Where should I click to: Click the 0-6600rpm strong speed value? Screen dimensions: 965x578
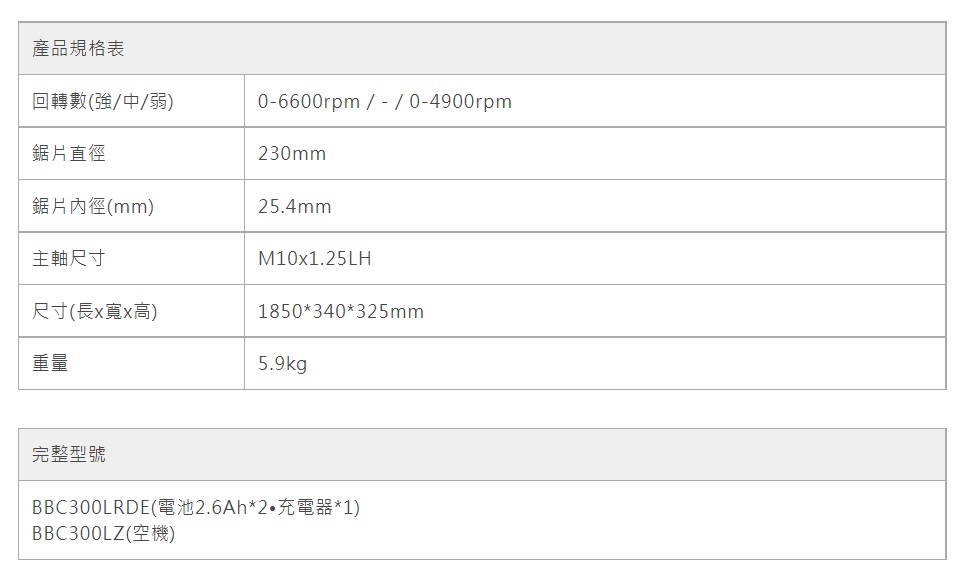click(x=308, y=102)
